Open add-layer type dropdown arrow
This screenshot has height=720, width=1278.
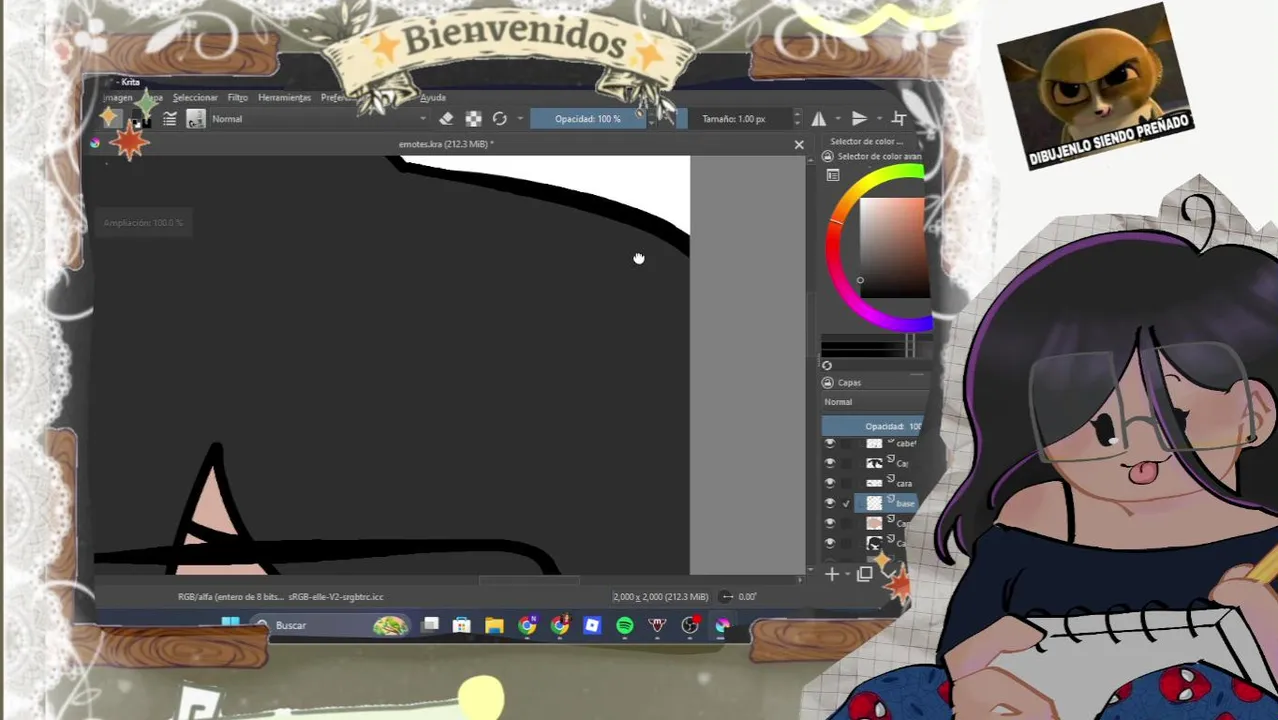[x=846, y=575]
